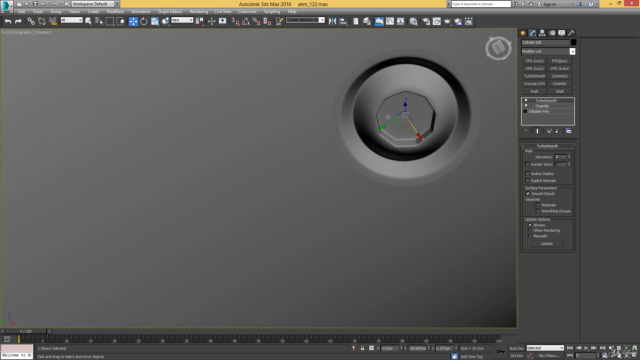
Task: Click the Iterations spinner arrows
Action: click(569, 157)
